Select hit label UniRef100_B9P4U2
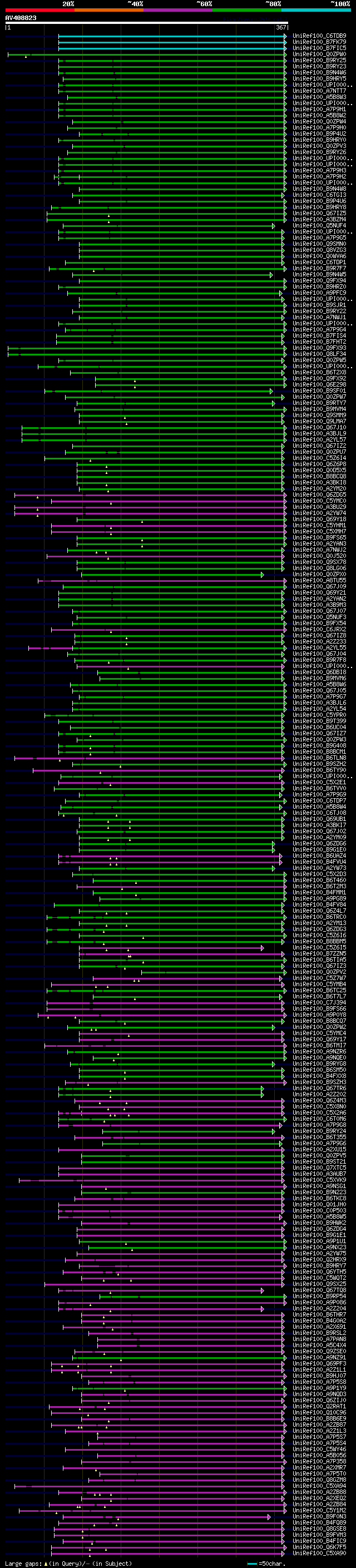The image size is (356, 1568). point(319,134)
